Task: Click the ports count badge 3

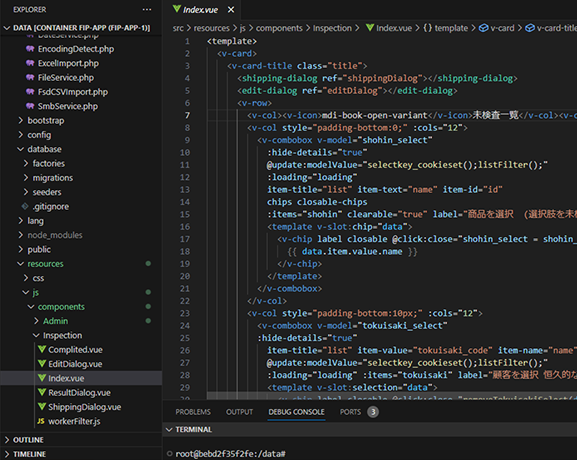Action: click(373, 411)
